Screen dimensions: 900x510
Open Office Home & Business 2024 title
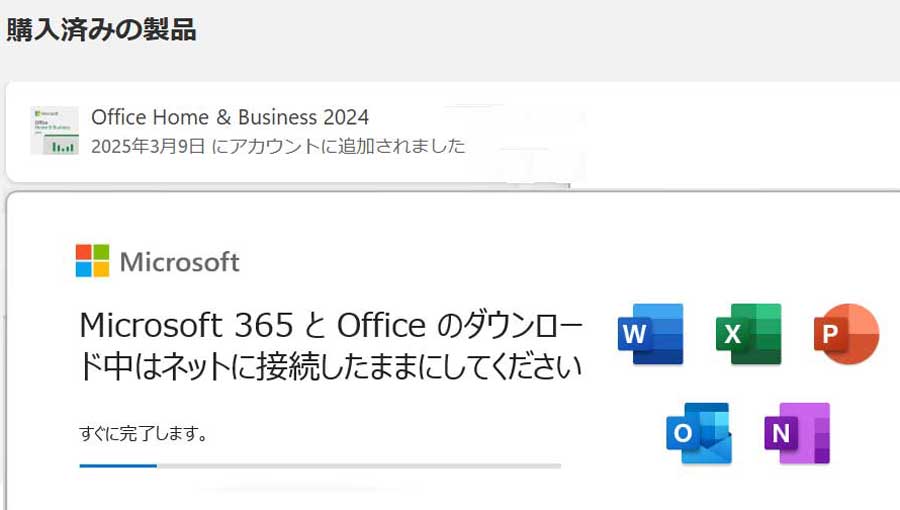[x=230, y=117]
